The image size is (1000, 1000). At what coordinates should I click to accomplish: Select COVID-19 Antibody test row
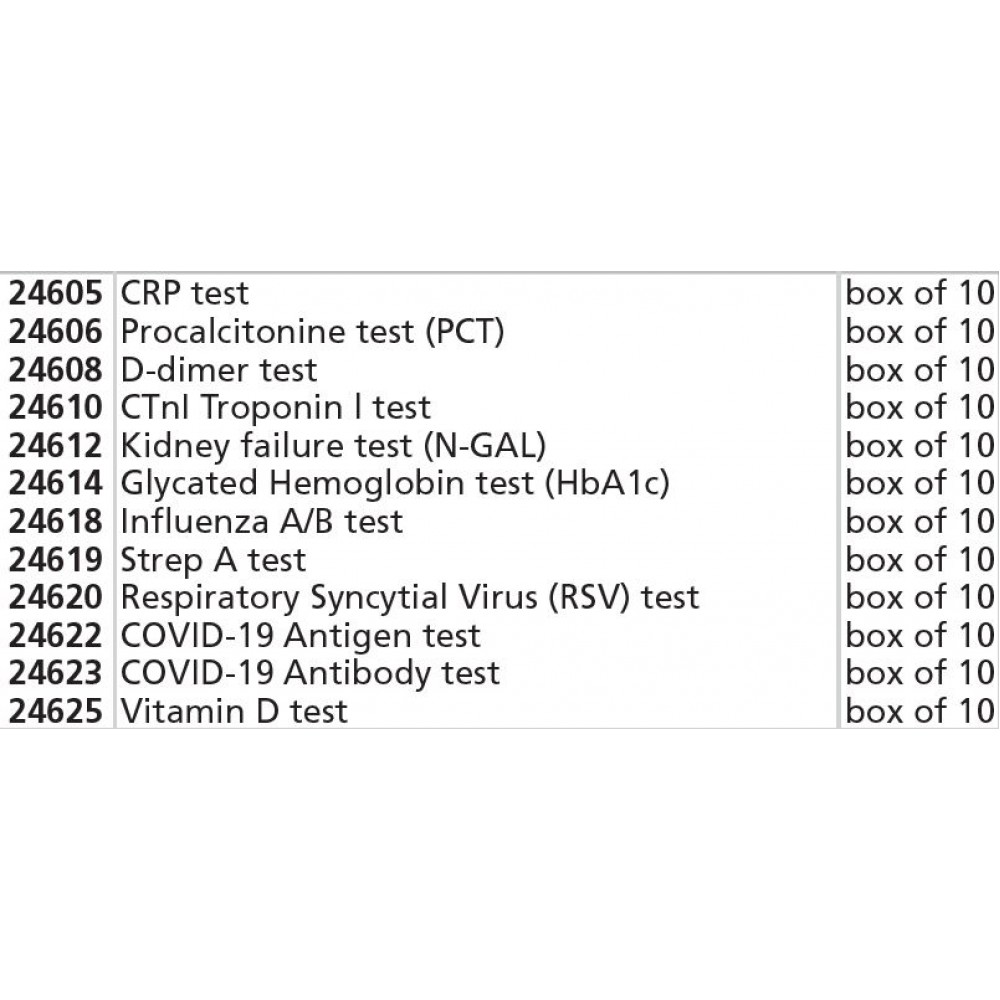[x=309, y=673]
